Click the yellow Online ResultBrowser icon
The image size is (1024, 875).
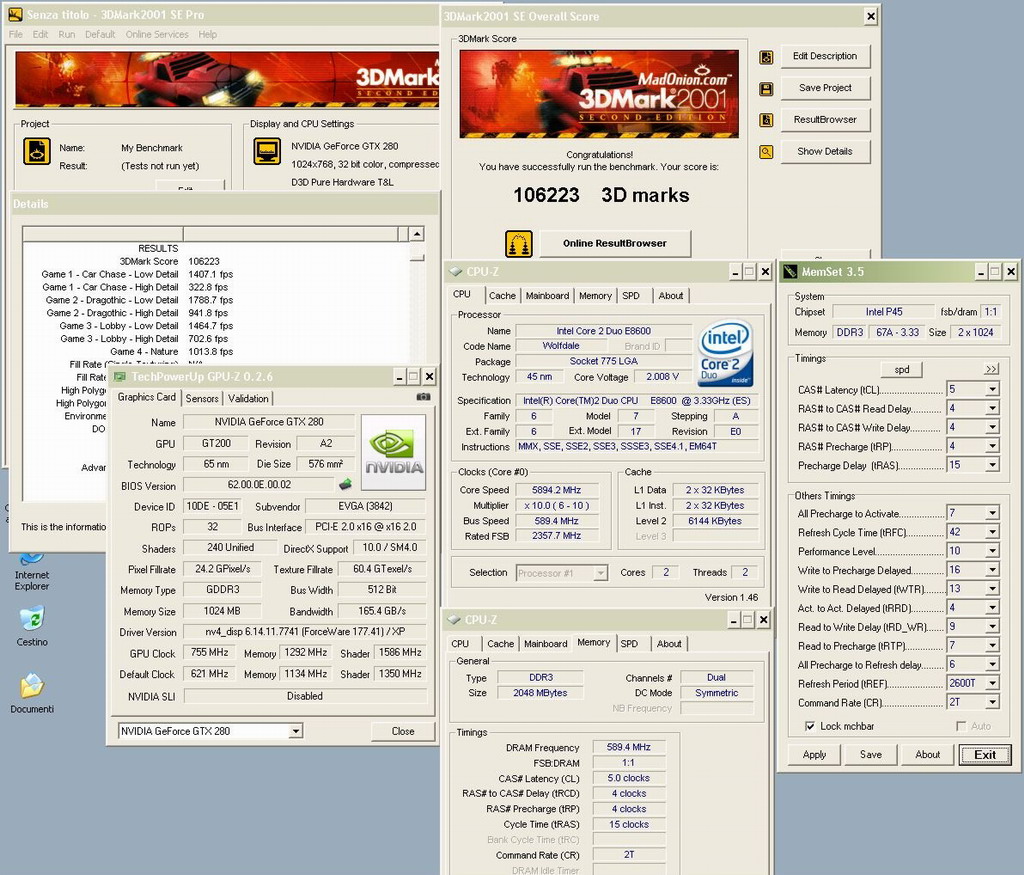pyautogui.click(x=519, y=244)
